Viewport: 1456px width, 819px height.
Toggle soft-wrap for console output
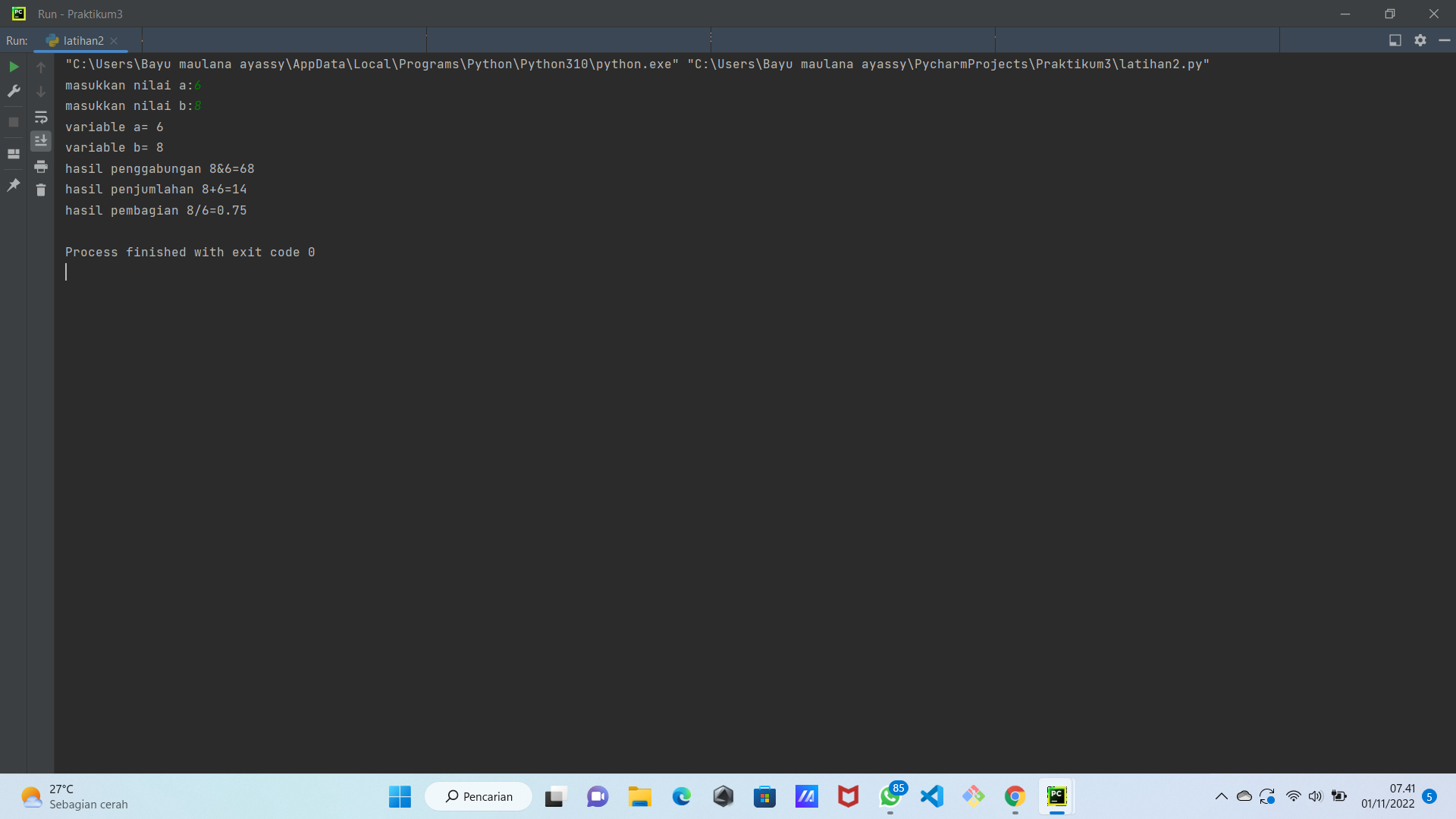pos(41,117)
